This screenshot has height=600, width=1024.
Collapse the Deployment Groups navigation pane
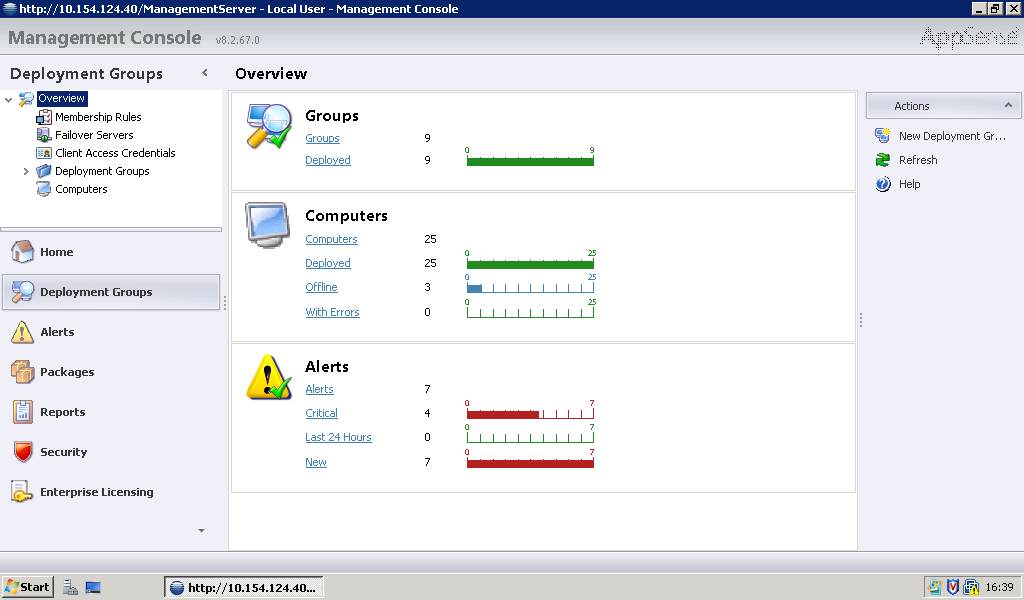click(205, 73)
